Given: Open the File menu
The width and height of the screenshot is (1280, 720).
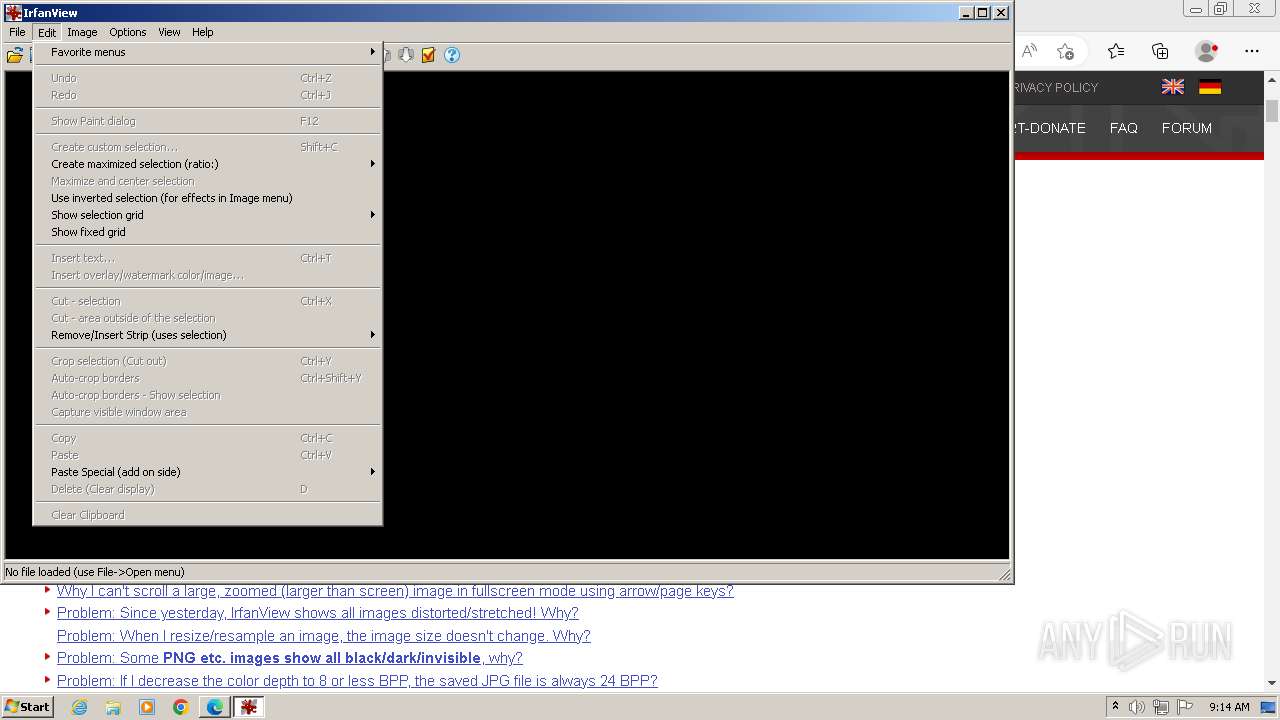Looking at the screenshot, I should [17, 32].
